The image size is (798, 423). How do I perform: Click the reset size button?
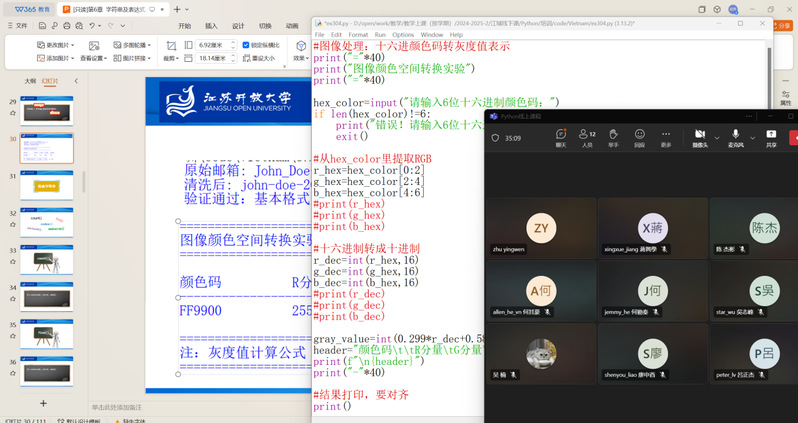(x=263, y=59)
